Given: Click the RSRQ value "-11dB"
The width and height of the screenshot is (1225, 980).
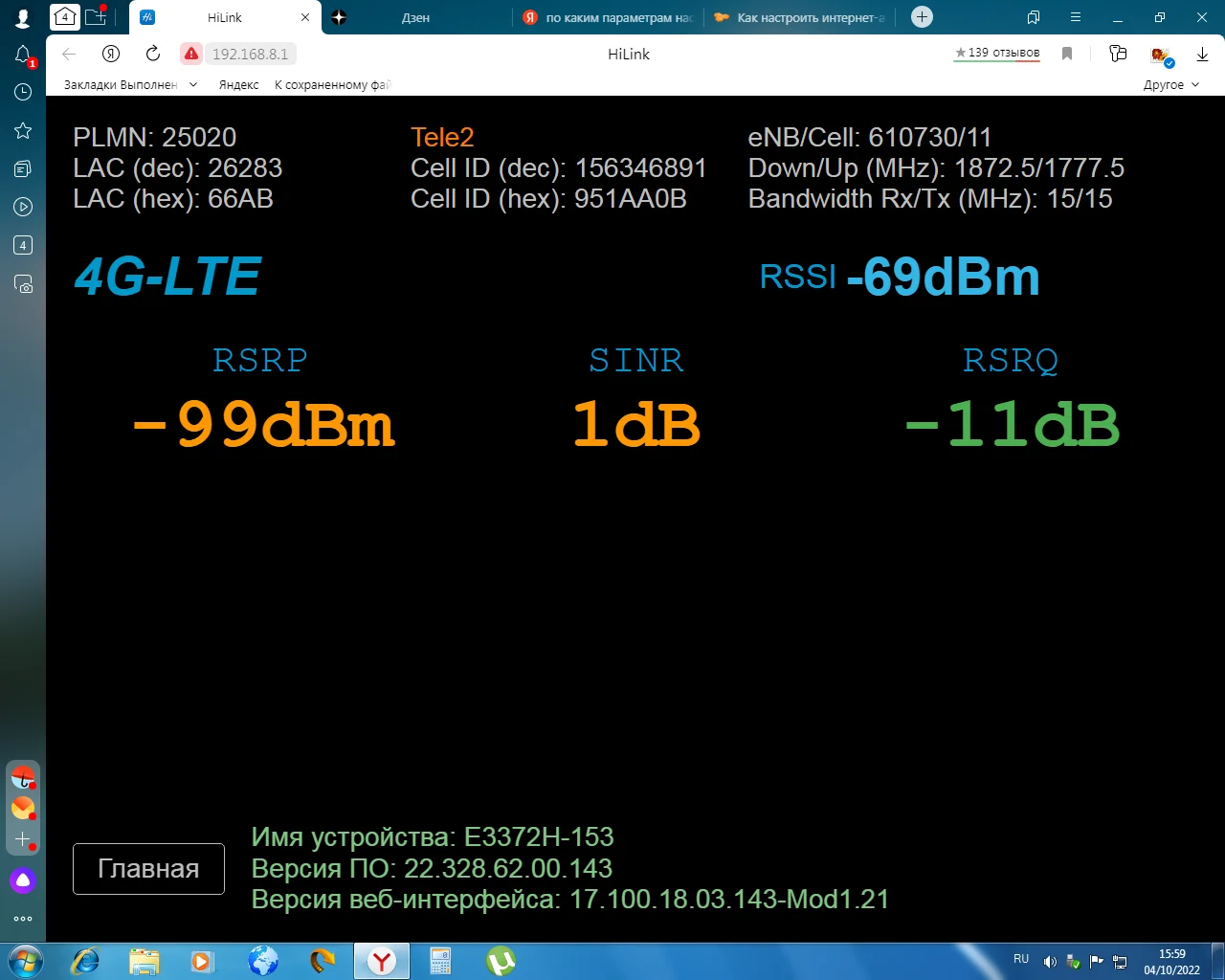Looking at the screenshot, I should (x=1012, y=424).
